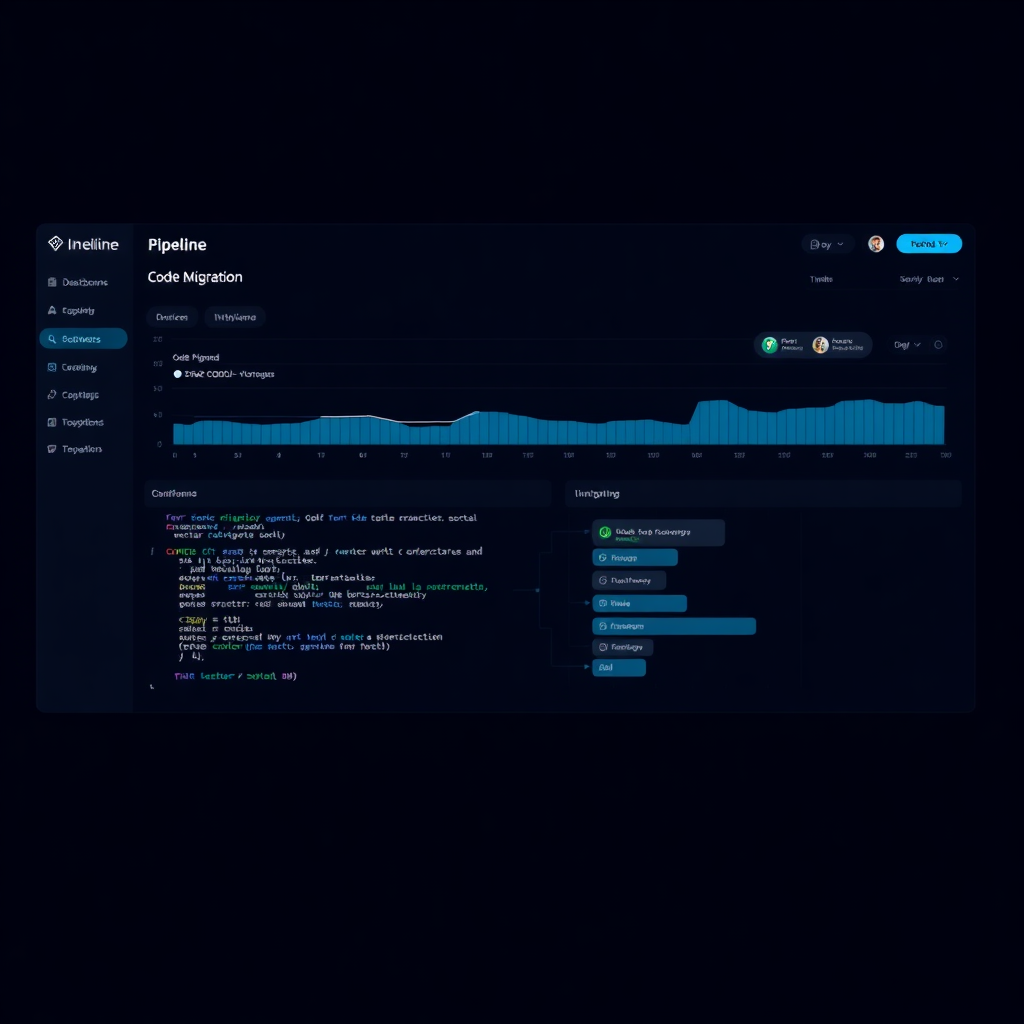The height and width of the screenshot is (1024, 1024).
Task: Toggle the white legend dot in the chart
Action: coord(178,374)
